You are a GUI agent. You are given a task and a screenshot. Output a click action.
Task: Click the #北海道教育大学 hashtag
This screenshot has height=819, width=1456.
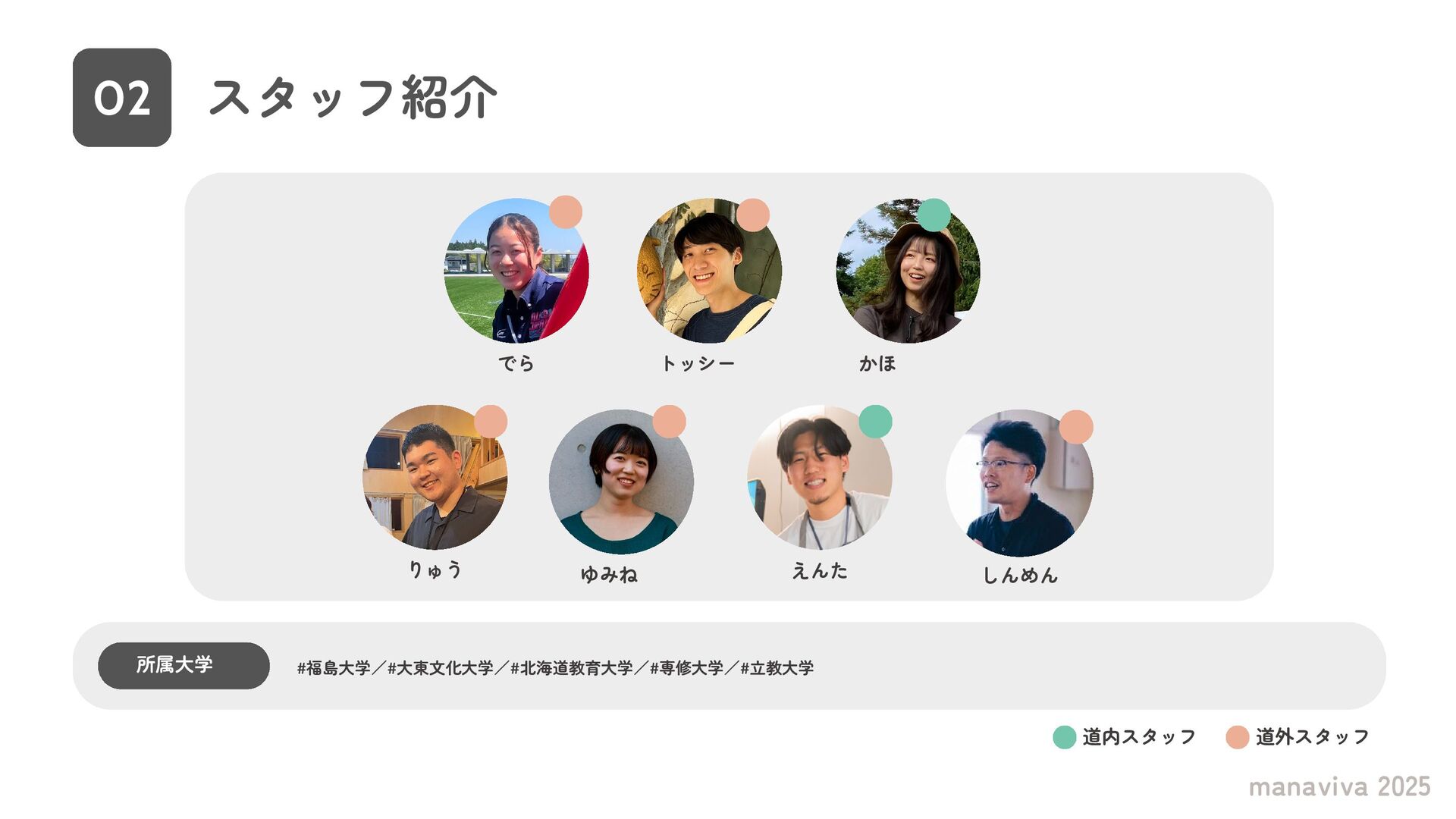pos(571,668)
